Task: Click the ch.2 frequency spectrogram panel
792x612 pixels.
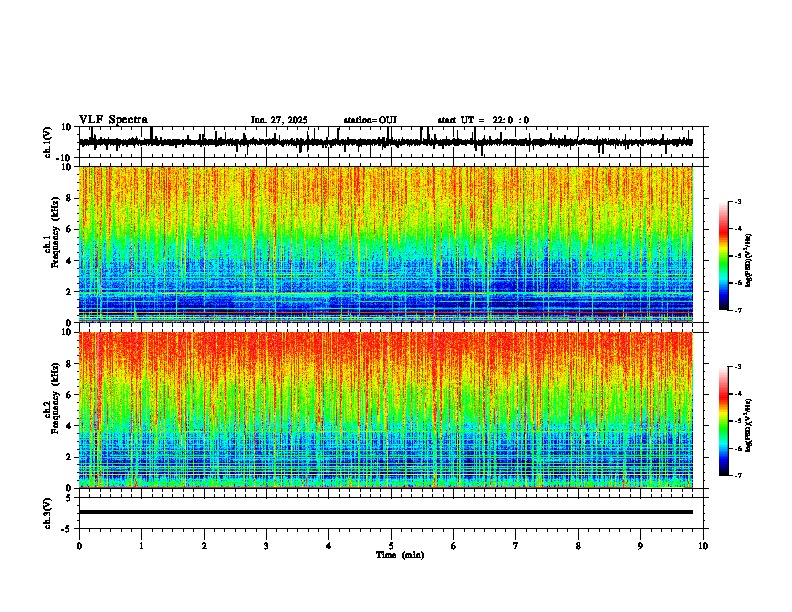Action: click(386, 410)
